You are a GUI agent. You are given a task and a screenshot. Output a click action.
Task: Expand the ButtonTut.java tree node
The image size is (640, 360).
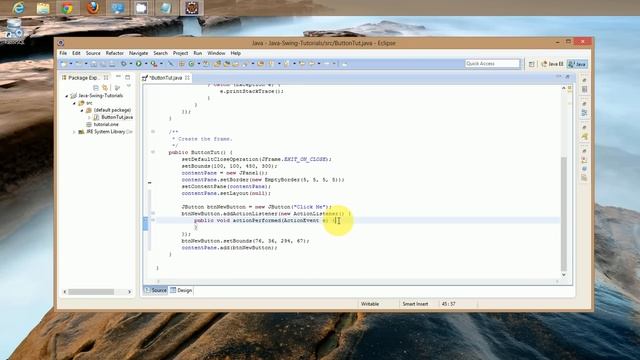[x=89, y=118]
